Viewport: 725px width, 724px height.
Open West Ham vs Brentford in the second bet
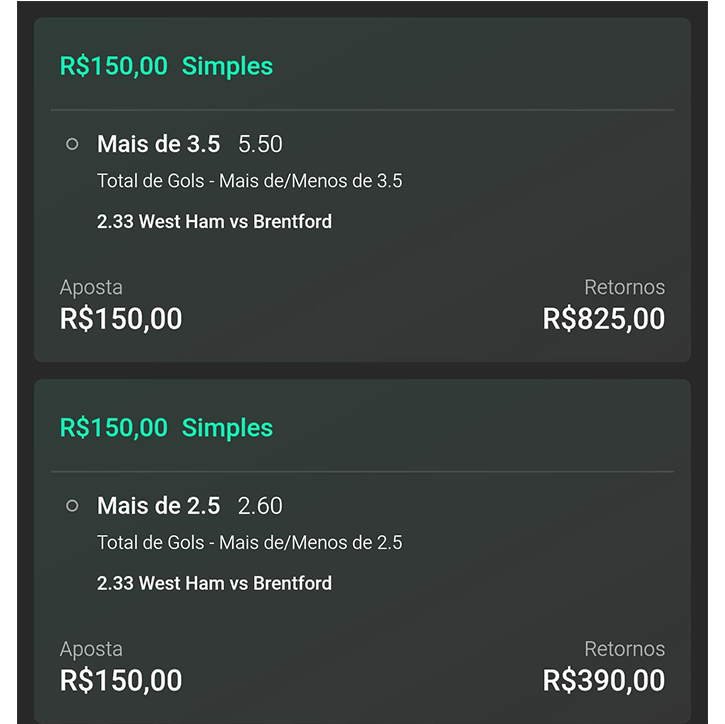click(214, 583)
